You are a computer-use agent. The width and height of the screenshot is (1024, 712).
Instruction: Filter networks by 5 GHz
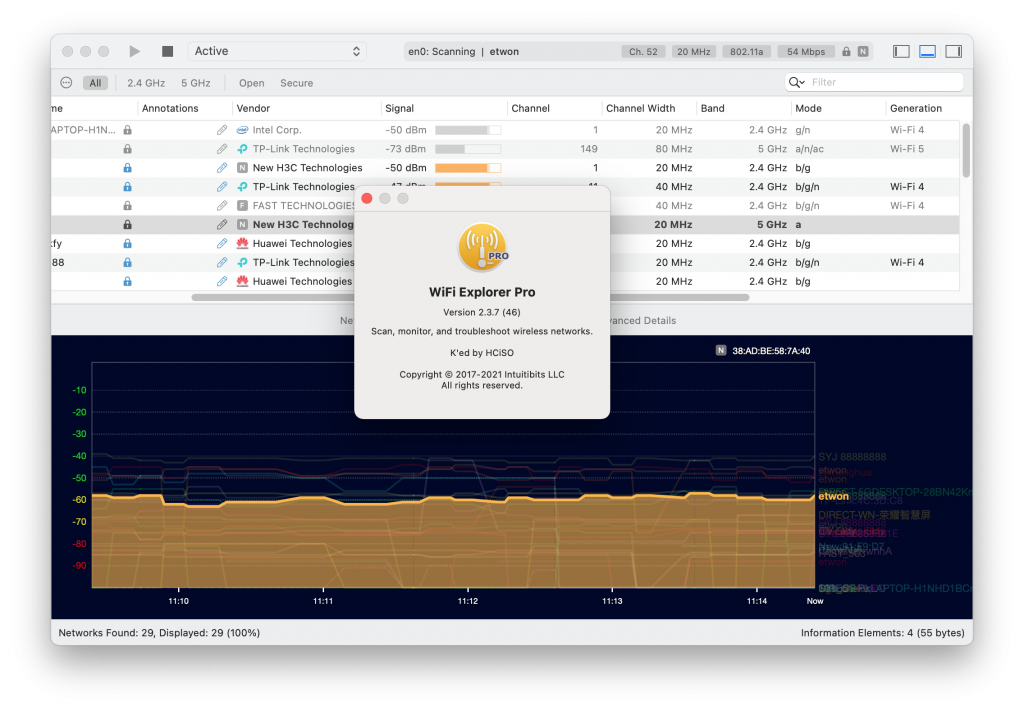[x=196, y=83]
